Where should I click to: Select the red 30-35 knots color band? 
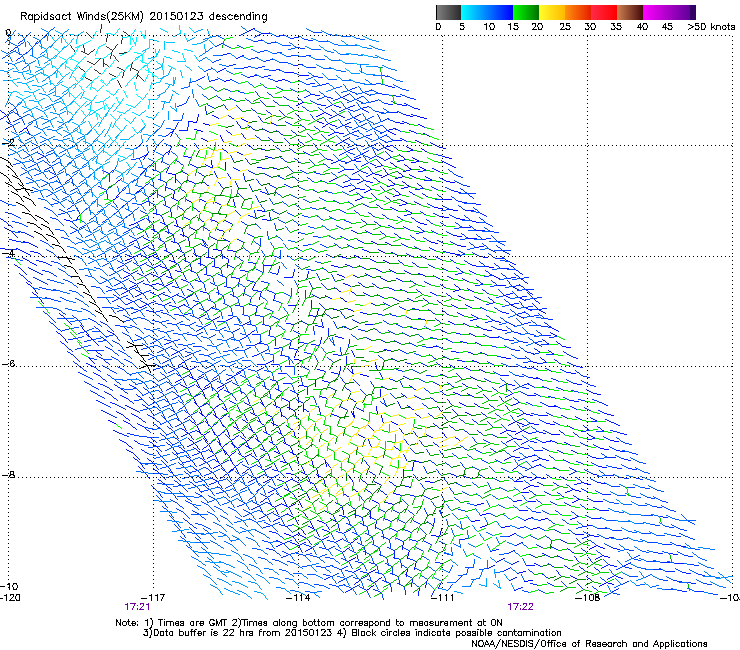click(604, 12)
